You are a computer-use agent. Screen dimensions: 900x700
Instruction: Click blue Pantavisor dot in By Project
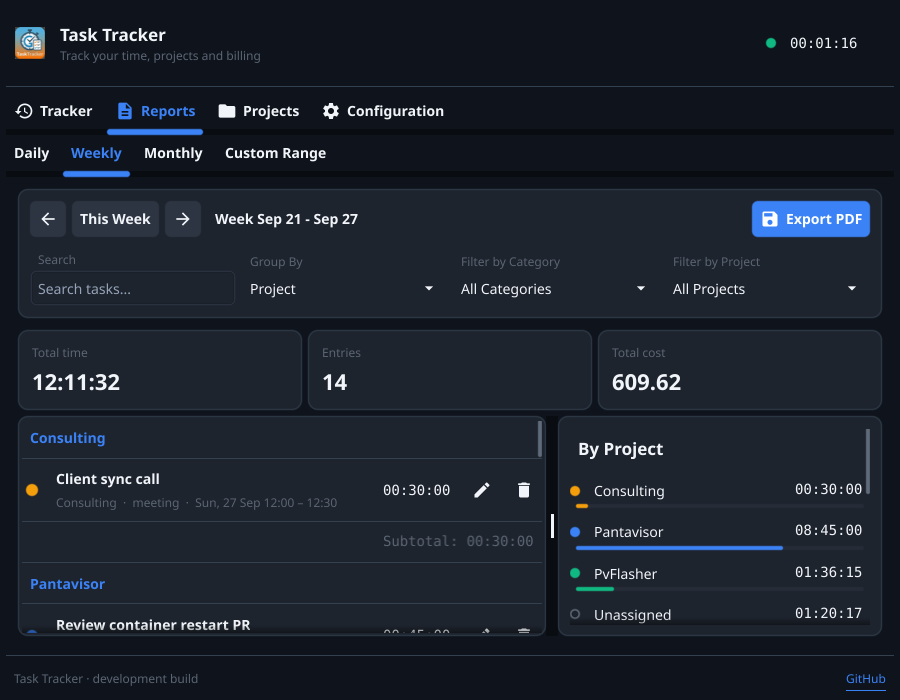(x=575, y=532)
